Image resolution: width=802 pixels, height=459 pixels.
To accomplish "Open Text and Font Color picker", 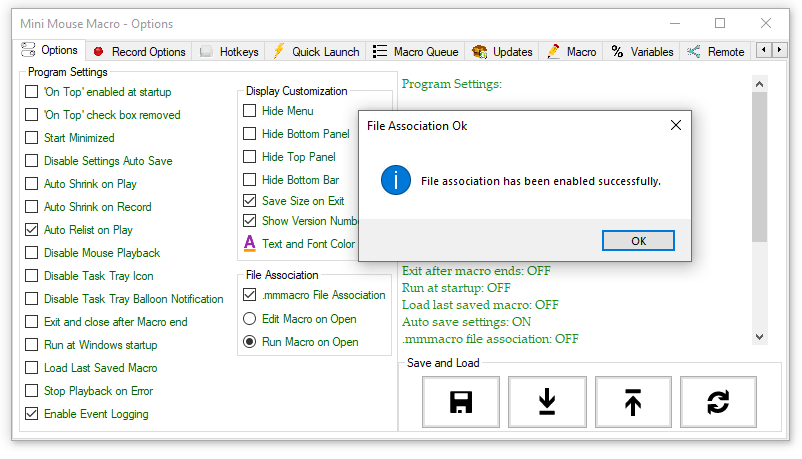I will 300,244.
